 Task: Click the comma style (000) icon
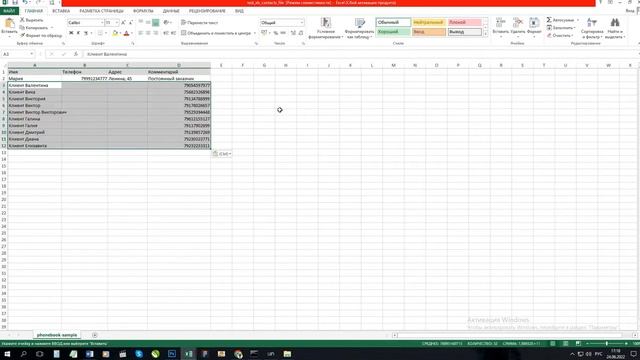click(283, 33)
